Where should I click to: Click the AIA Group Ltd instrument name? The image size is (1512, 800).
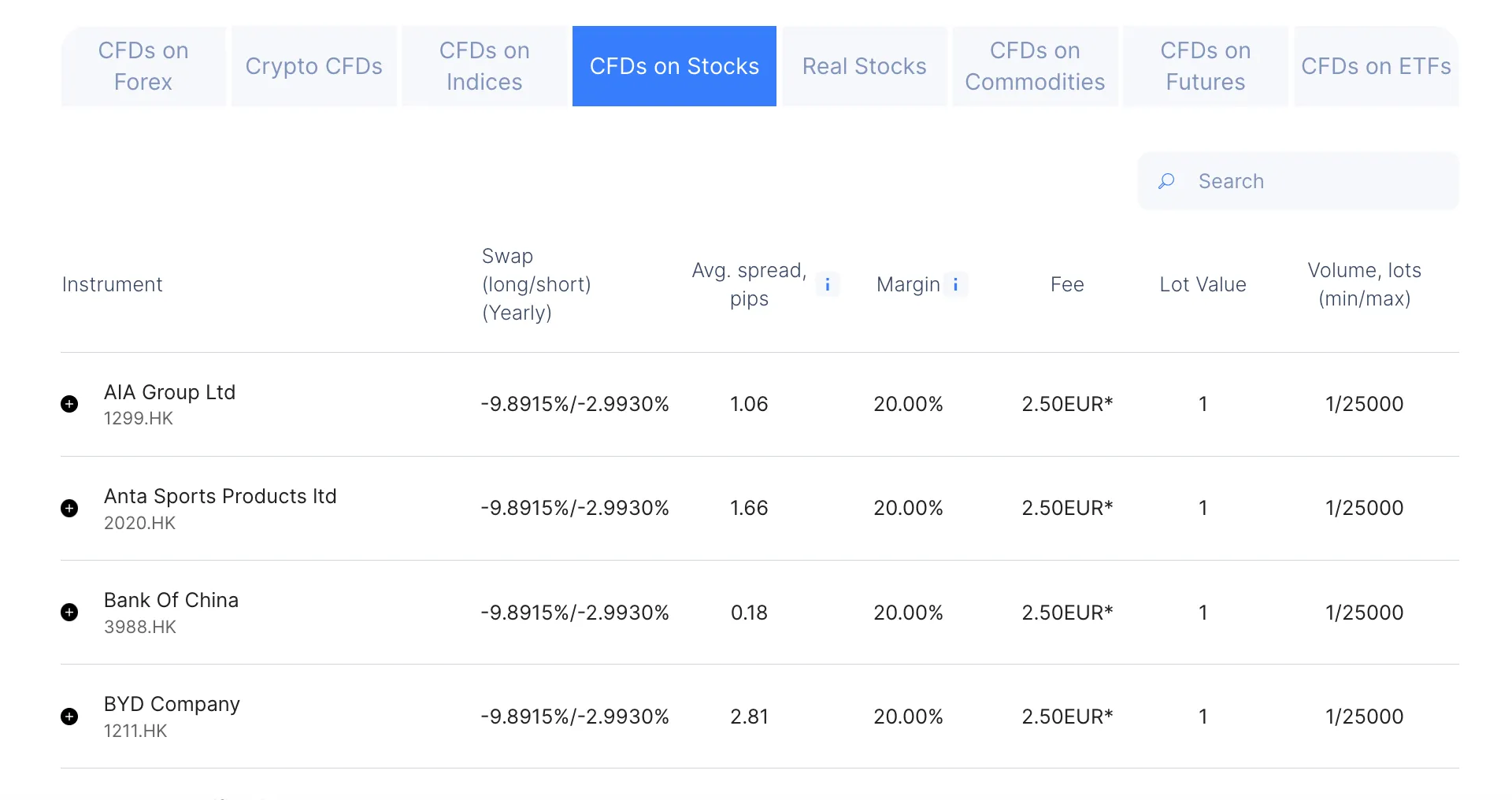click(x=170, y=392)
